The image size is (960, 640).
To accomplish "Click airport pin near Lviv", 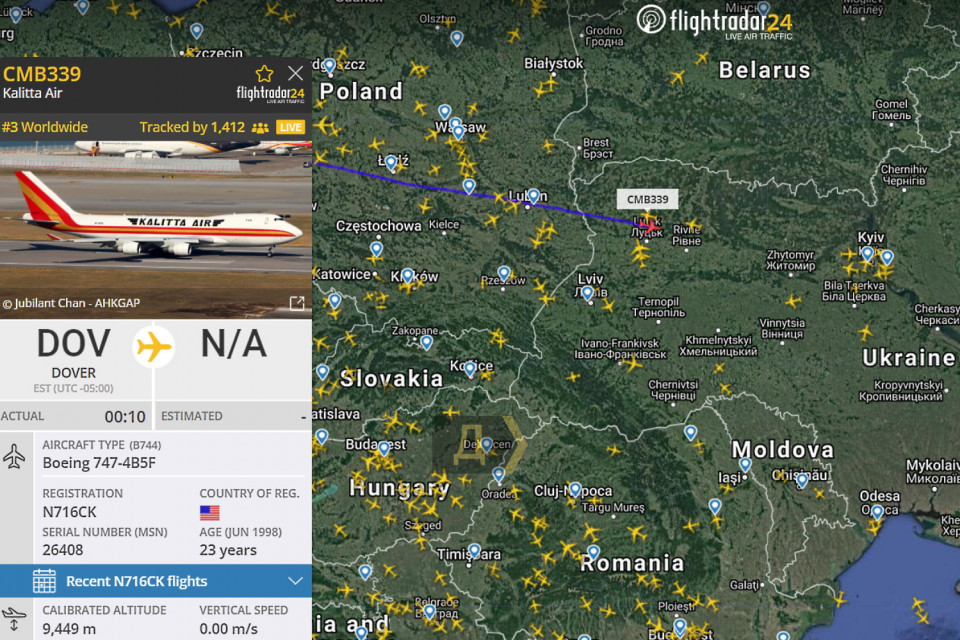I will click(x=588, y=293).
